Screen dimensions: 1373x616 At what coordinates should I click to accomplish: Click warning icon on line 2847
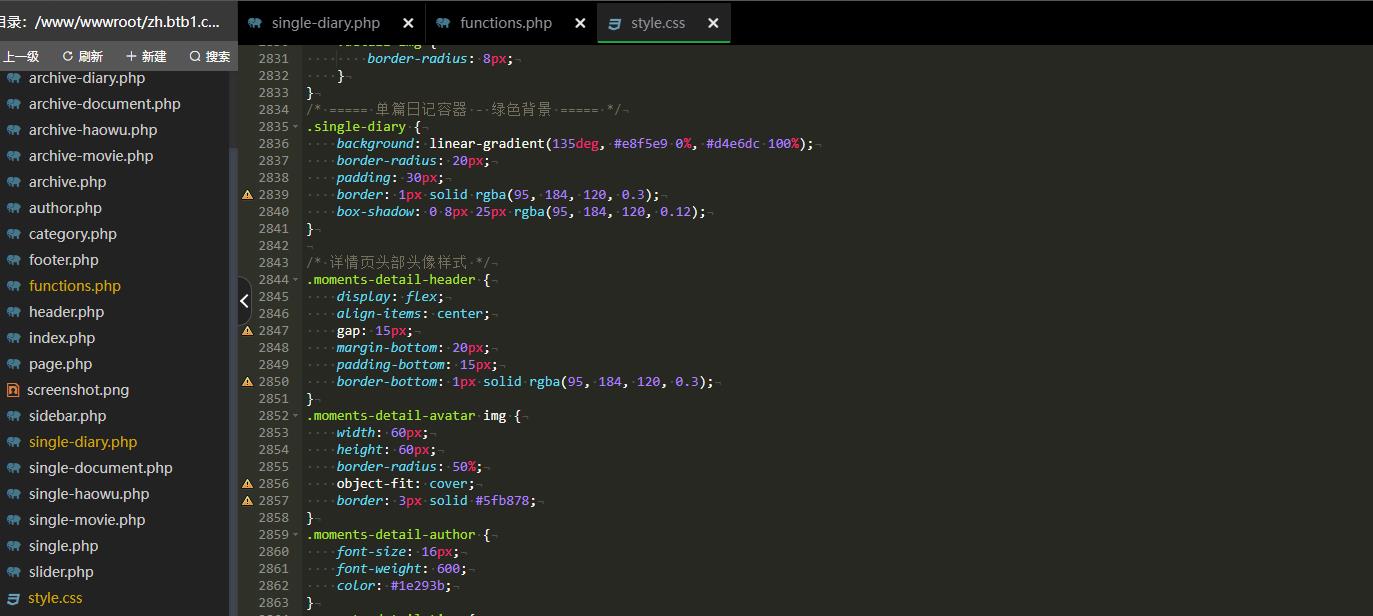coord(247,331)
